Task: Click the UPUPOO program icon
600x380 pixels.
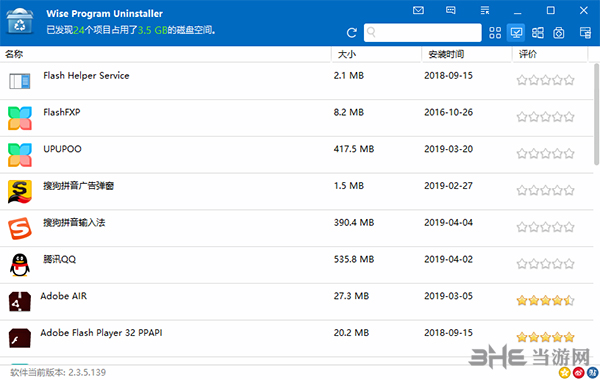Action: (x=20, y=155)
